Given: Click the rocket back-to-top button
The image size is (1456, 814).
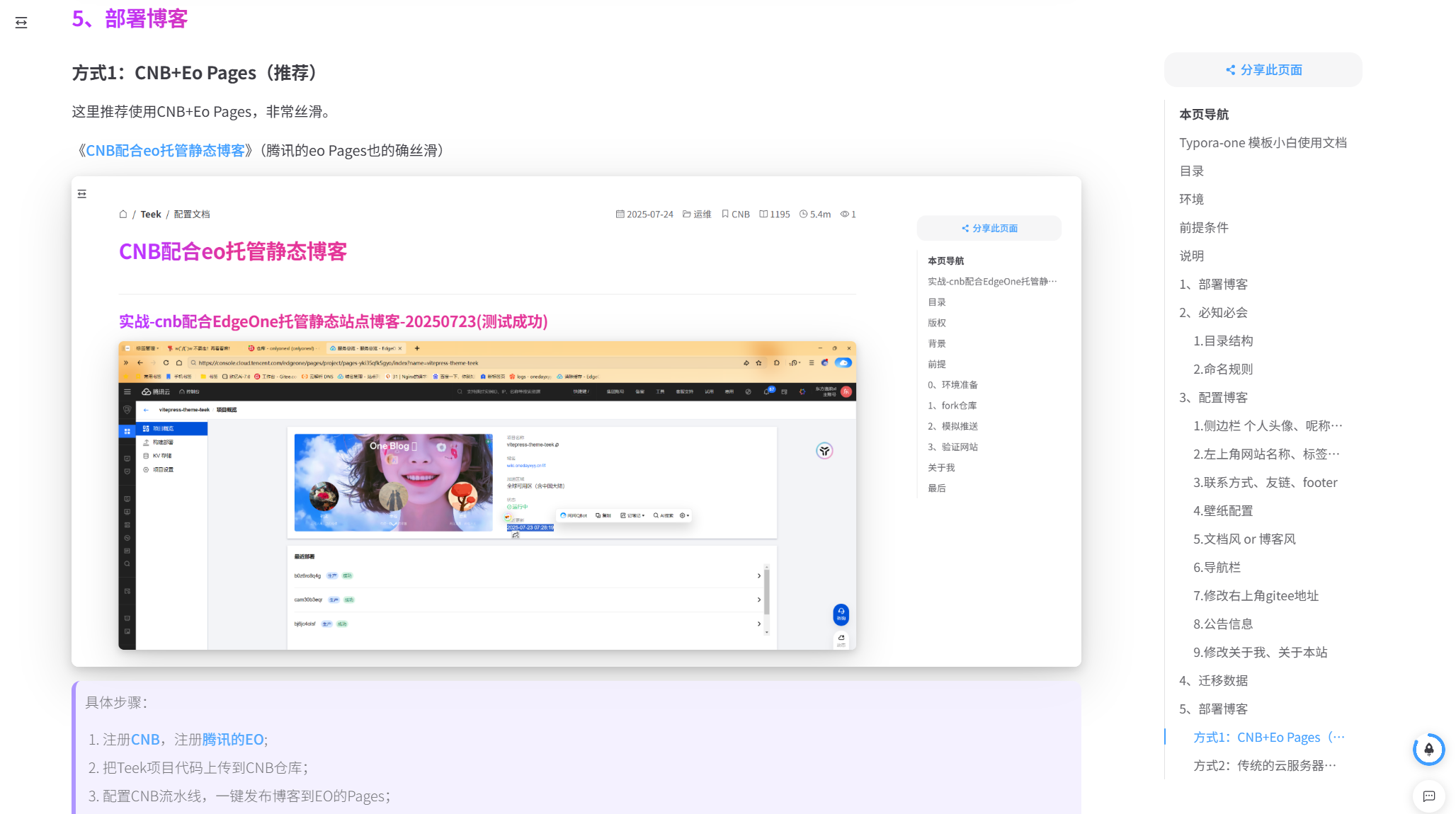Looking at the screenshot, I should (1428, 749).
